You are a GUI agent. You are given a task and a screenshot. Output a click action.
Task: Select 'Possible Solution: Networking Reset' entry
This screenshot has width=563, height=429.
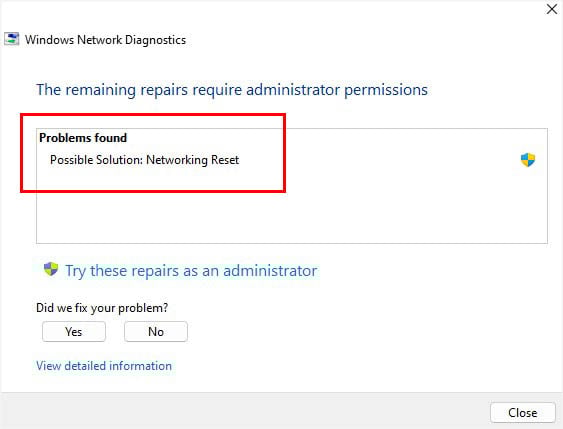click(x=144, y=160)
